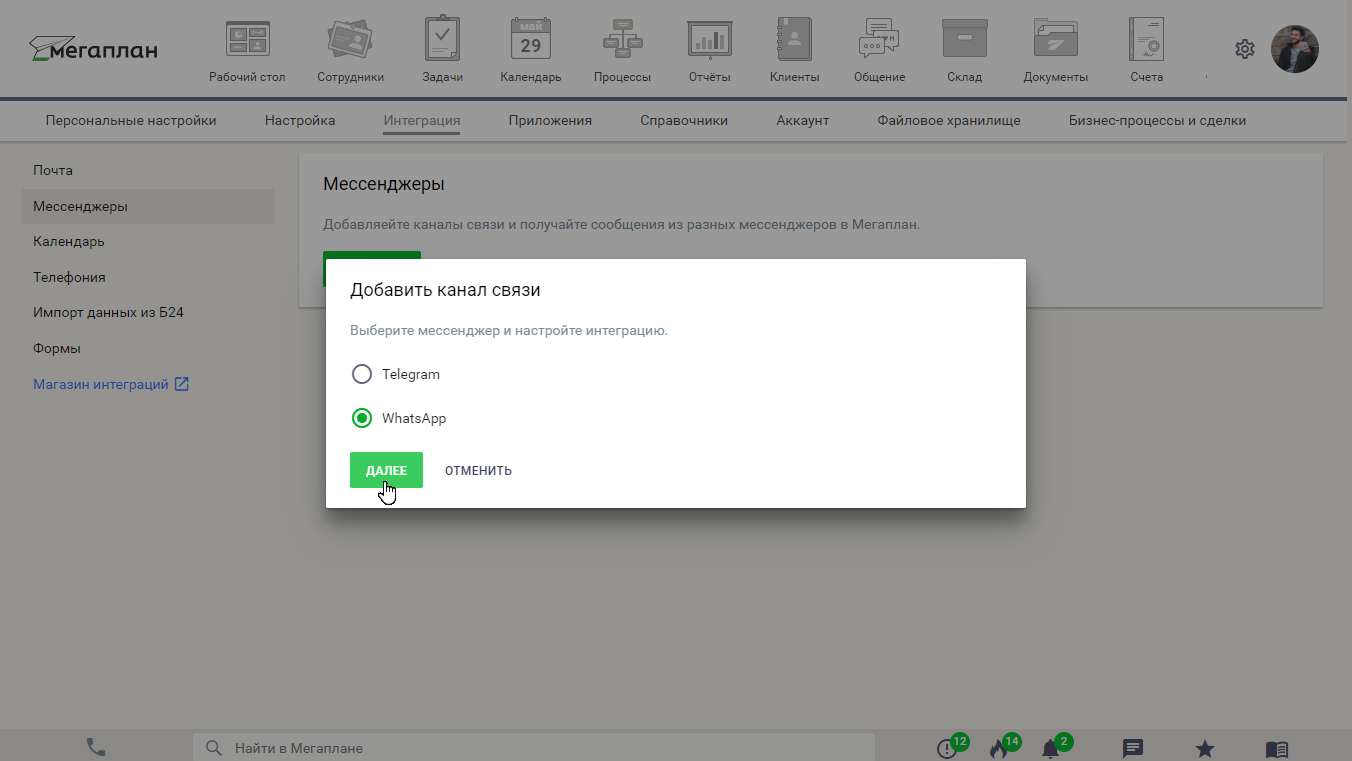Click the Мегаплан logo
The height and width of the screenshot is (761, 1352).
point(93,49)
